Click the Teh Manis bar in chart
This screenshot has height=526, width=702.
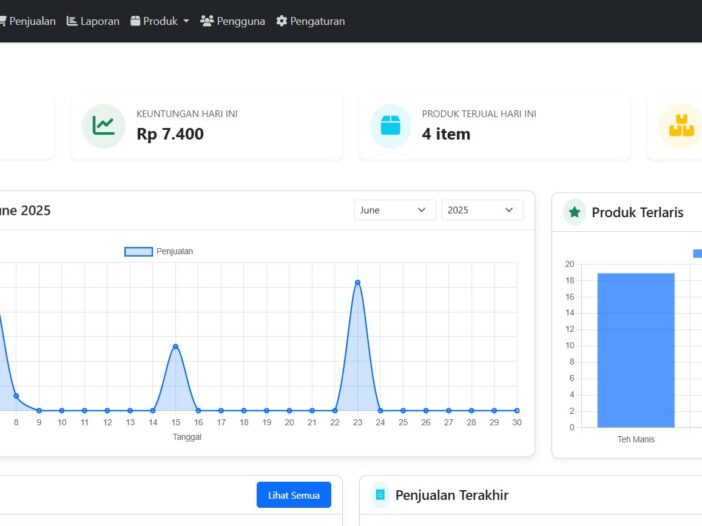pyautogui.click(x=636, y=350)
